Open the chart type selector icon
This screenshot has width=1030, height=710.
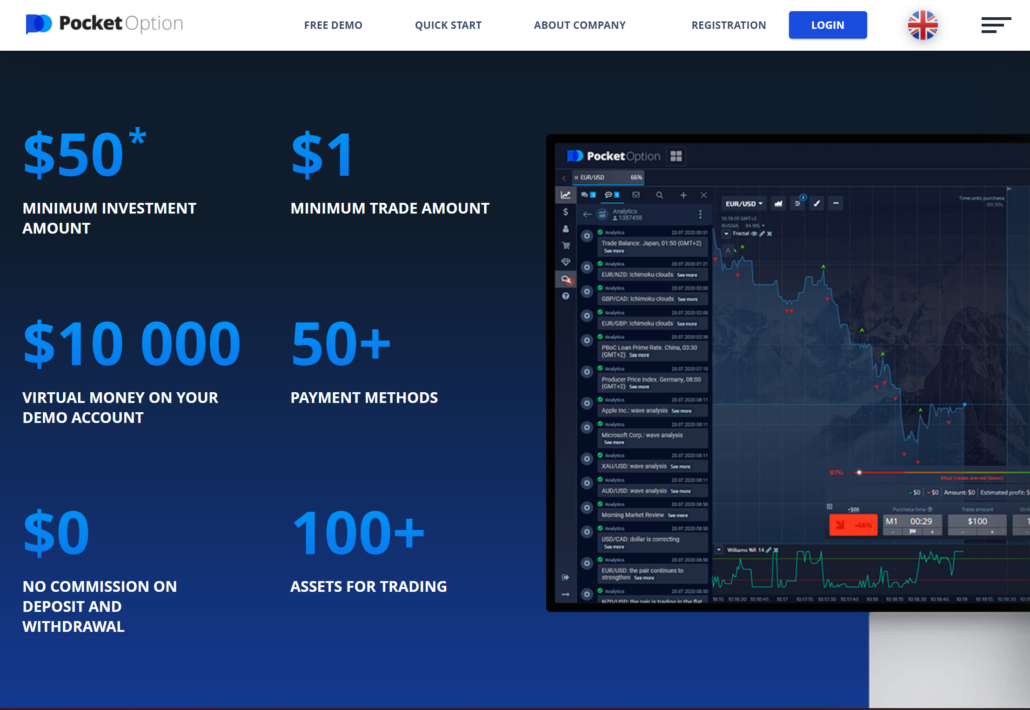(778, 204)
